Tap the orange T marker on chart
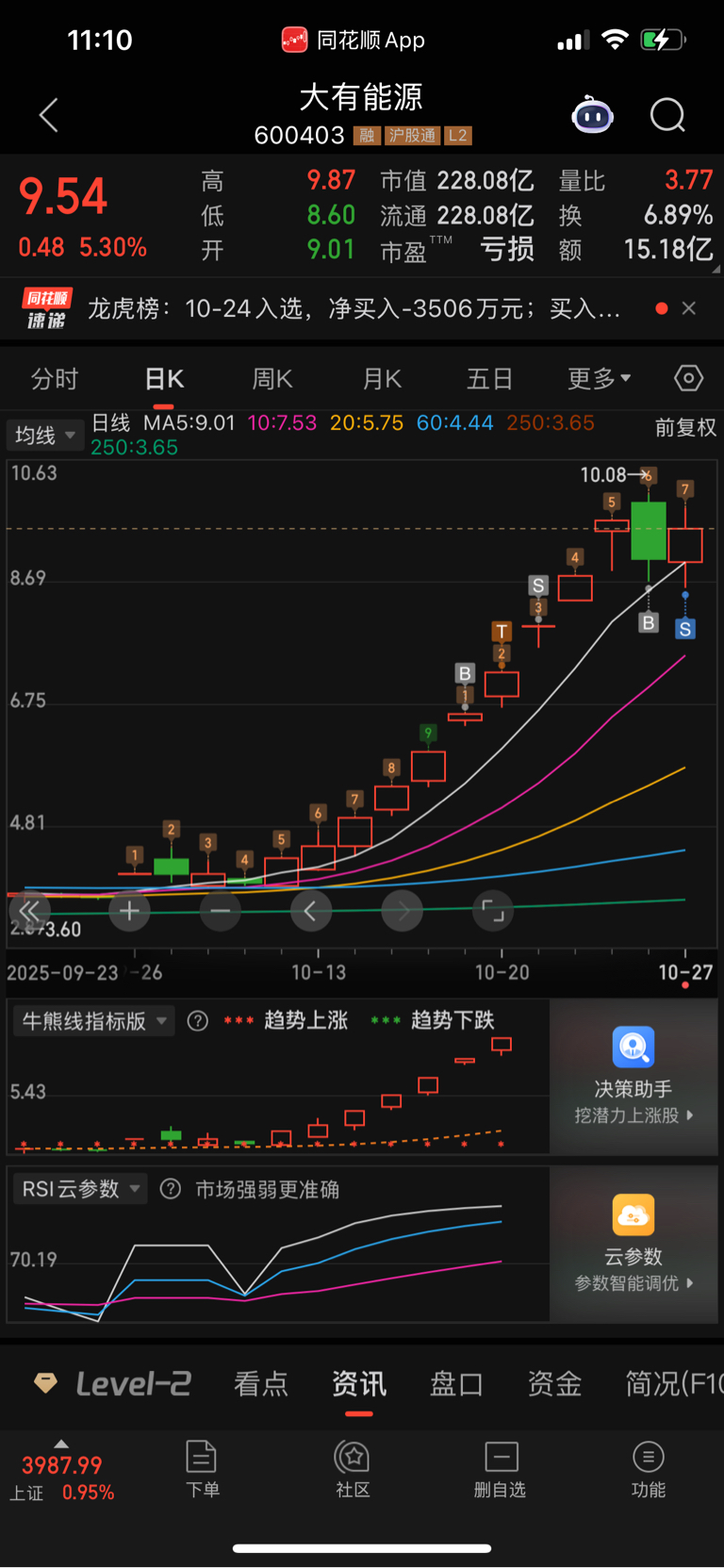The image size is (724, 1568). click(x=502, y=631)
